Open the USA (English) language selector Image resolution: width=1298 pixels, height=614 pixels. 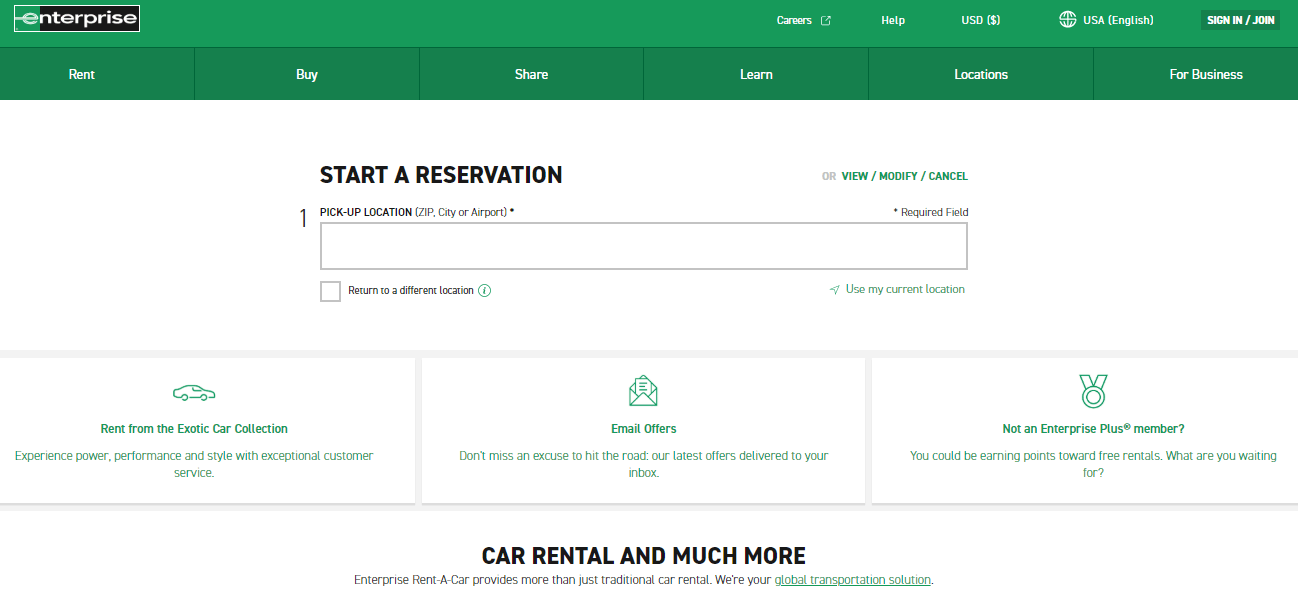1118,20
